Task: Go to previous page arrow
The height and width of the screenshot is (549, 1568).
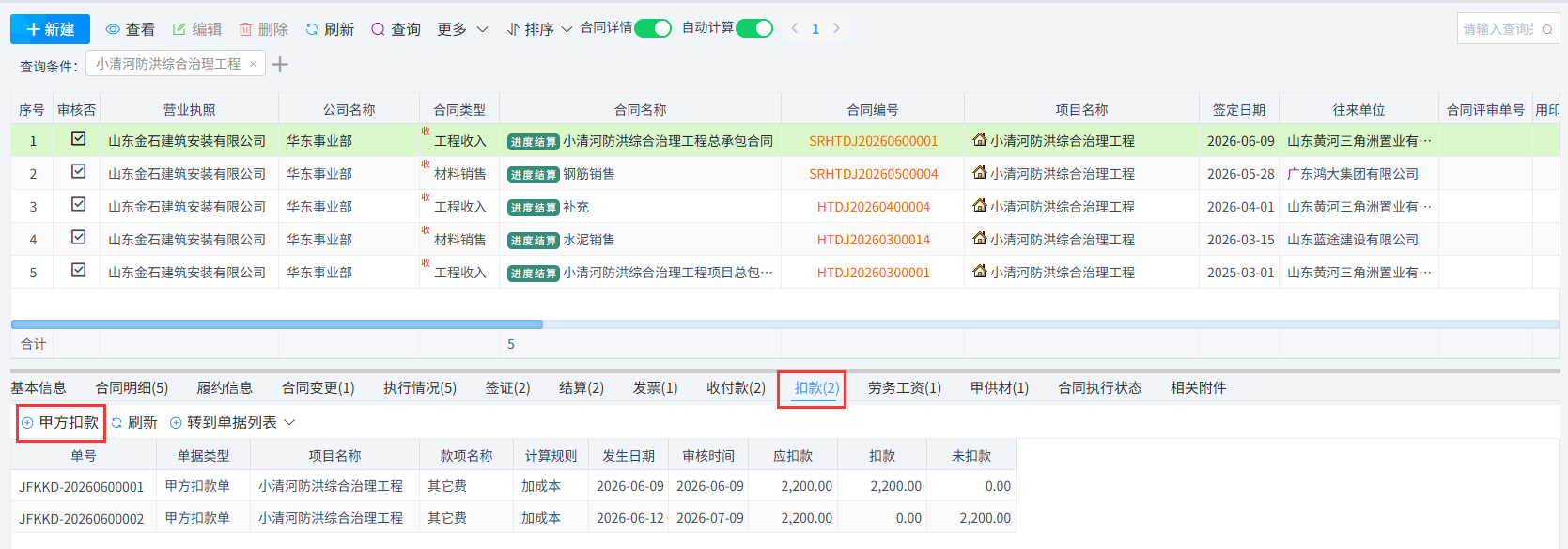Action: point(795,28)
